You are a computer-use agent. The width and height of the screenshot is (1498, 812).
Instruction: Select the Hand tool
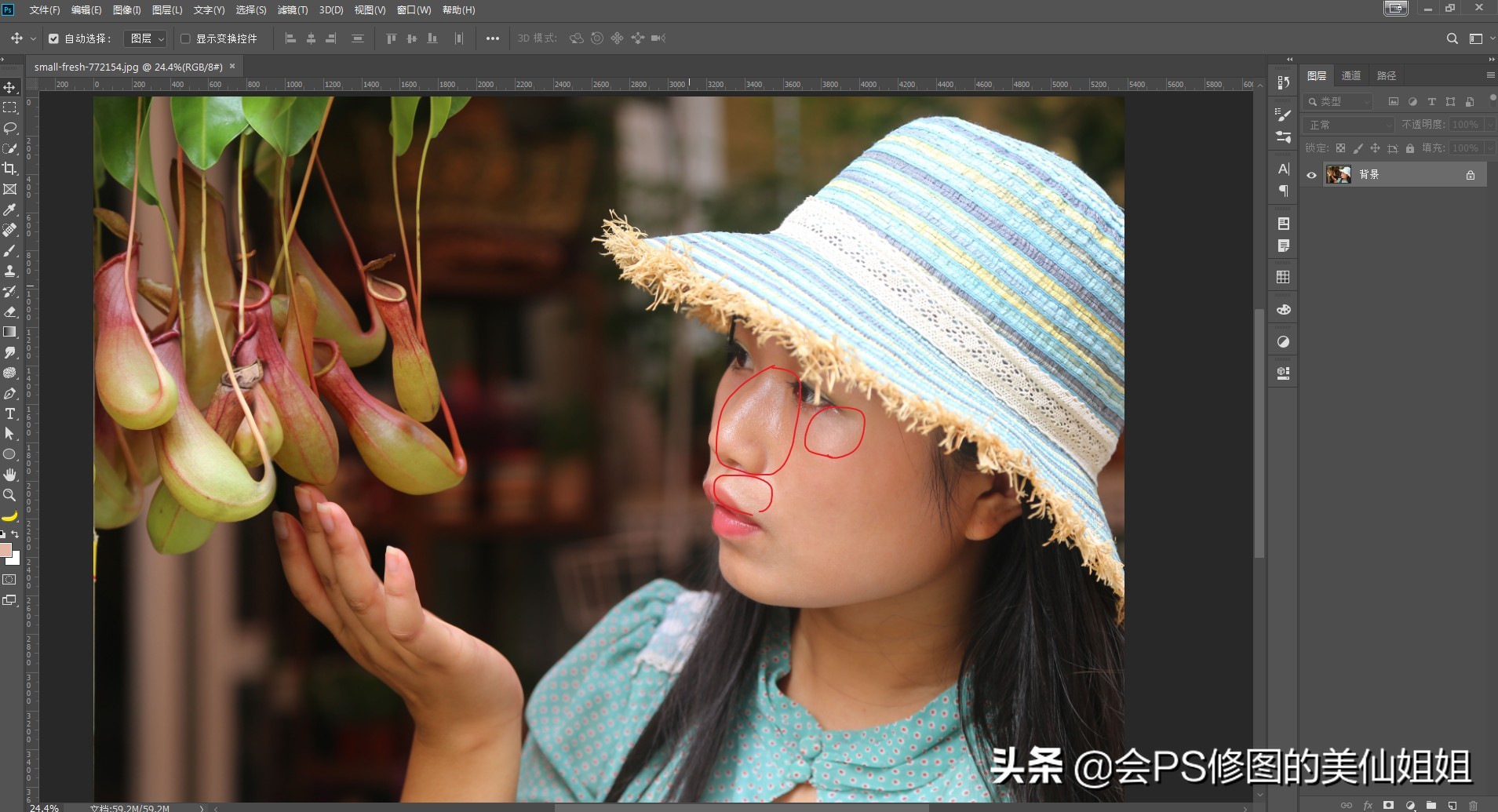[10, 475]
